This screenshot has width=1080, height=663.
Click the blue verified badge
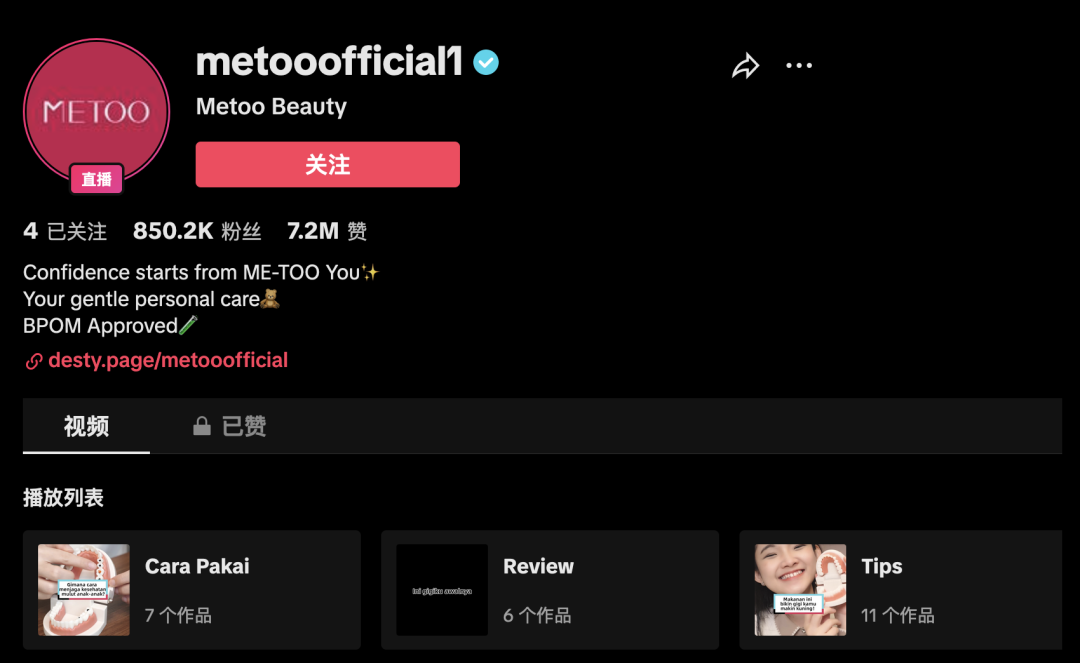click(486, 63)
